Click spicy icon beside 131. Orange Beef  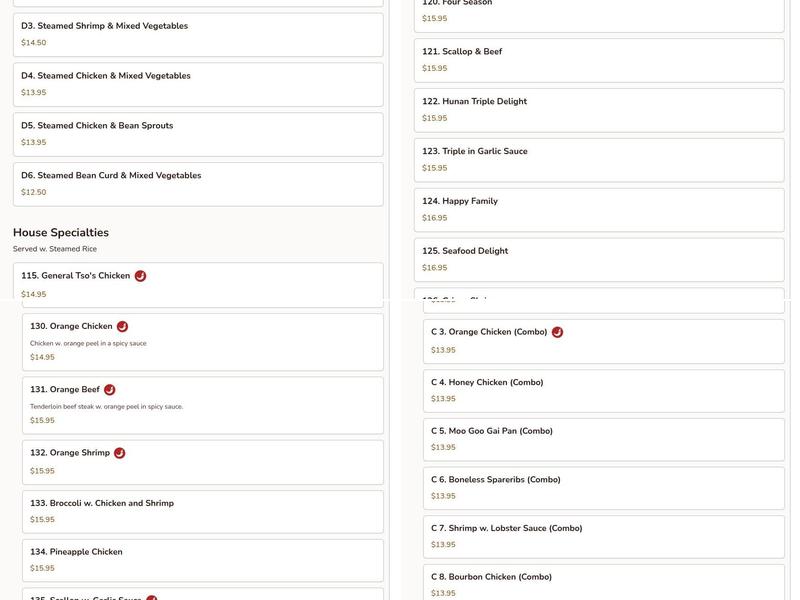point(109,390)
